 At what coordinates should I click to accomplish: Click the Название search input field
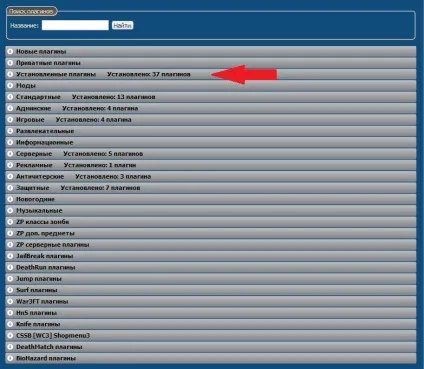point(75,25)
